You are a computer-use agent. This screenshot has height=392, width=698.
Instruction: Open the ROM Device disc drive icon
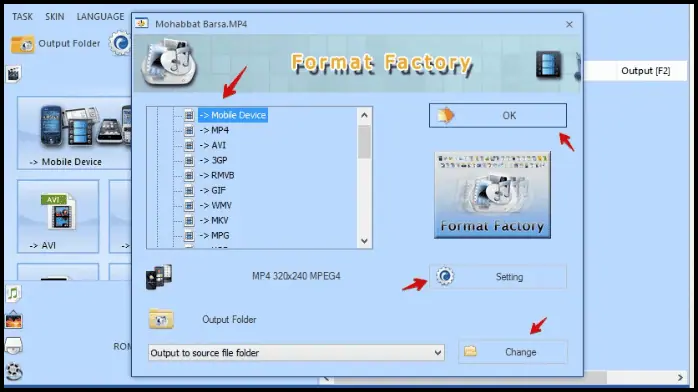[14, 345]
